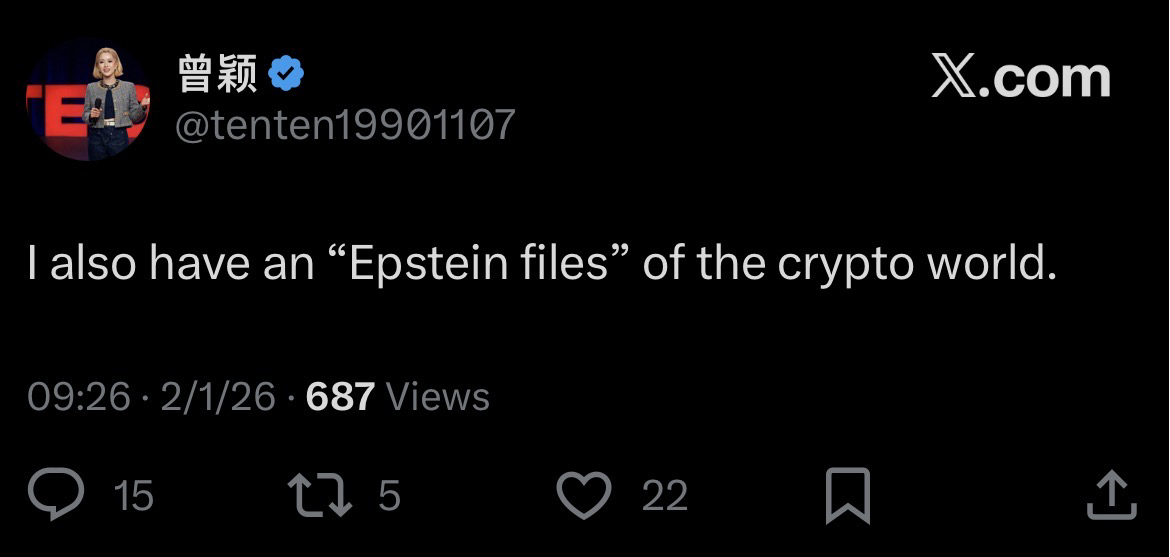This screenshot has height=557, width=1170.
Task: Click the repost count 5
Action: [x=389, y=496]
